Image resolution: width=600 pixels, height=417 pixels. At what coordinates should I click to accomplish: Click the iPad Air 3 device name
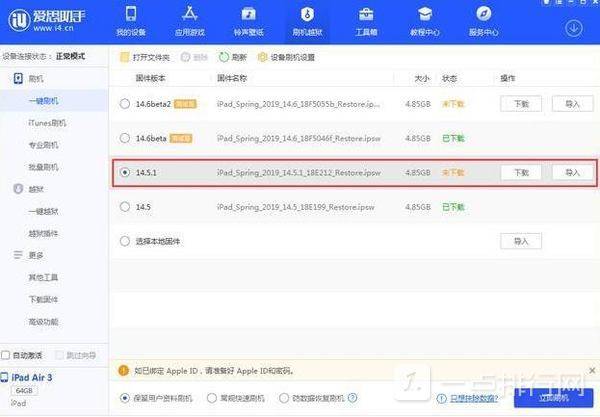[32, 378]
